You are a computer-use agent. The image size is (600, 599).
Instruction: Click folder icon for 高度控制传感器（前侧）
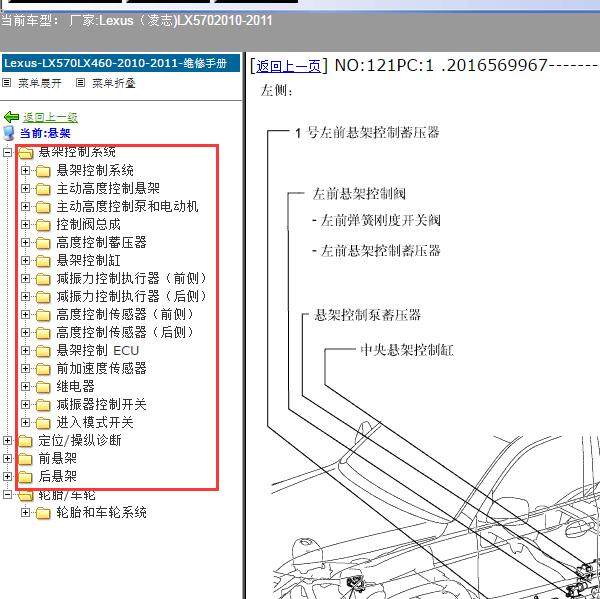[x=43, y=315]
